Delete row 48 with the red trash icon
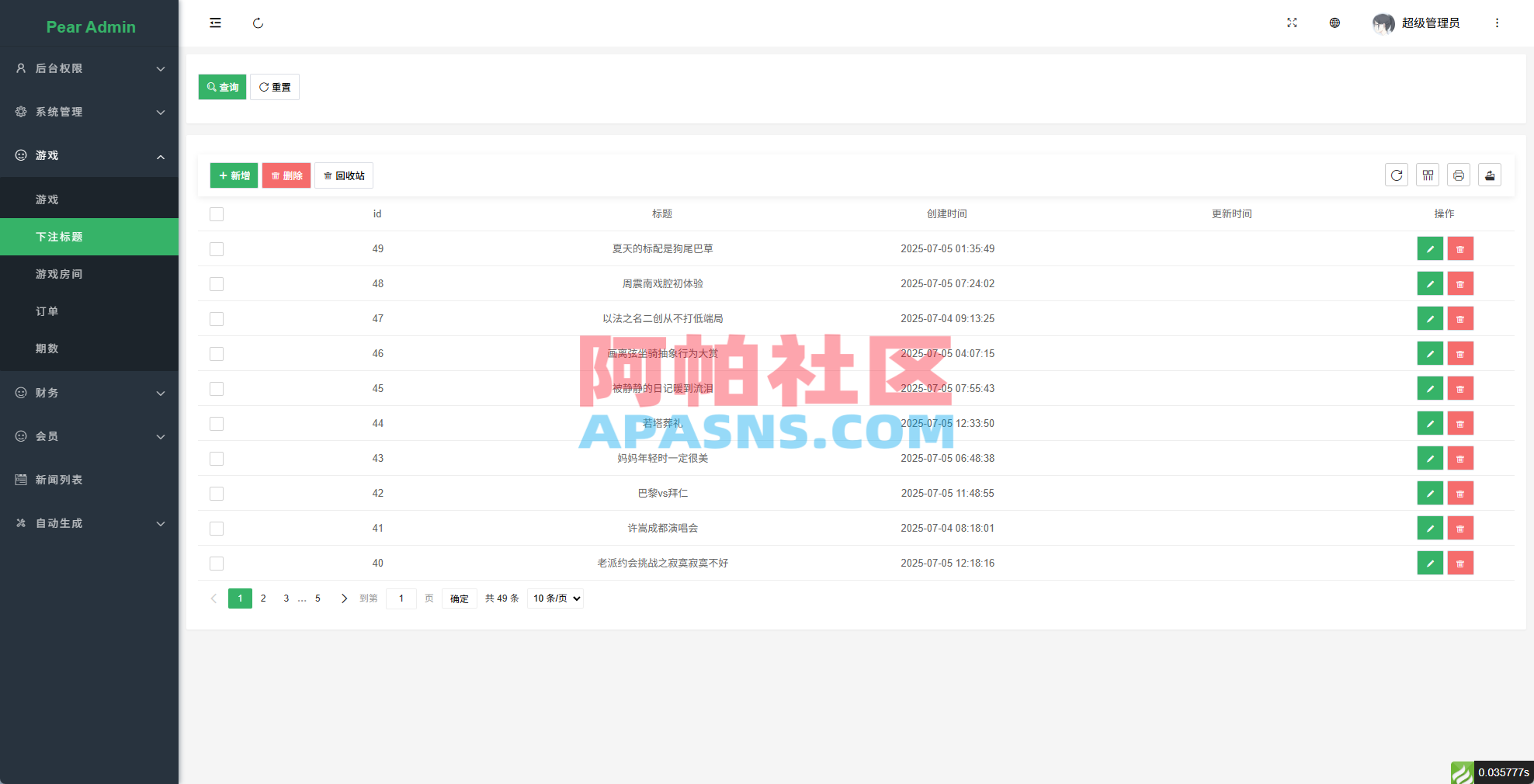 [x=1460, y=284]
